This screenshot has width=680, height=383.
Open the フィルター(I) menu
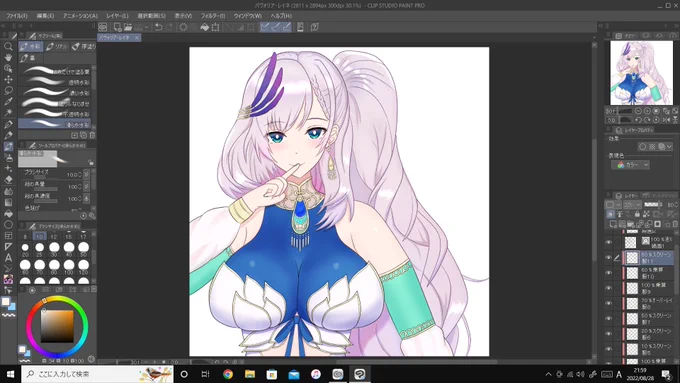point(212,16)
